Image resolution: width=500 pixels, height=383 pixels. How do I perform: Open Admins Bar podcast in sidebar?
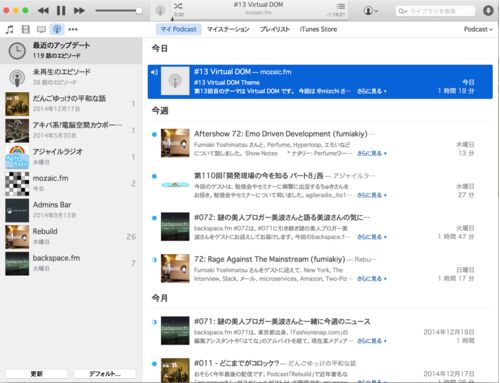71,210
